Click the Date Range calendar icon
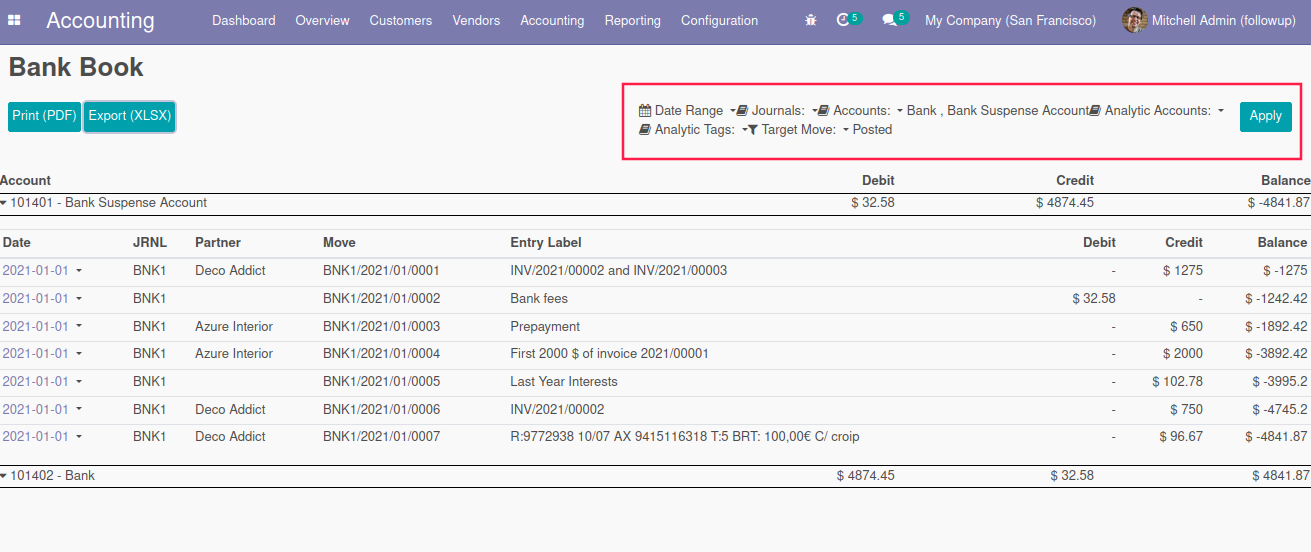The width and height of the screenshot is (1311, 552). 645,111
